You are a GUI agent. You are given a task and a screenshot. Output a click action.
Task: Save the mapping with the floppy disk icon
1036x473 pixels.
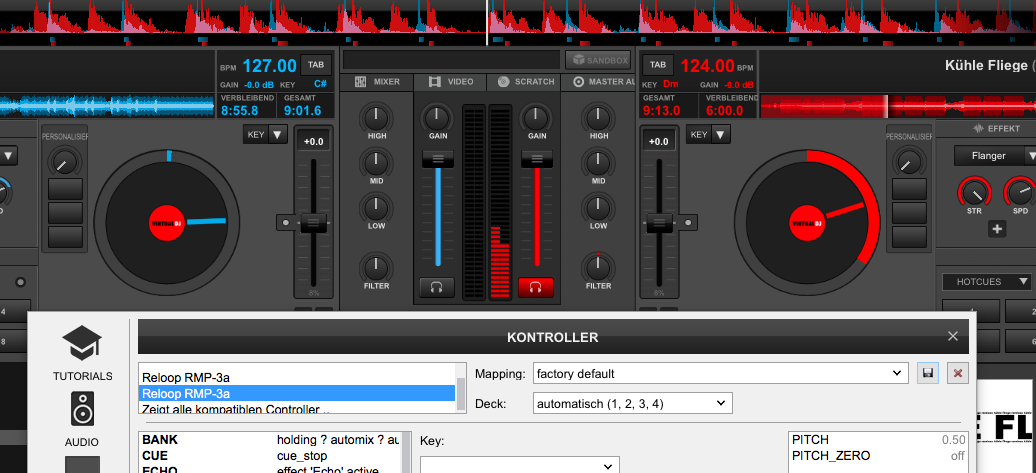928,373
